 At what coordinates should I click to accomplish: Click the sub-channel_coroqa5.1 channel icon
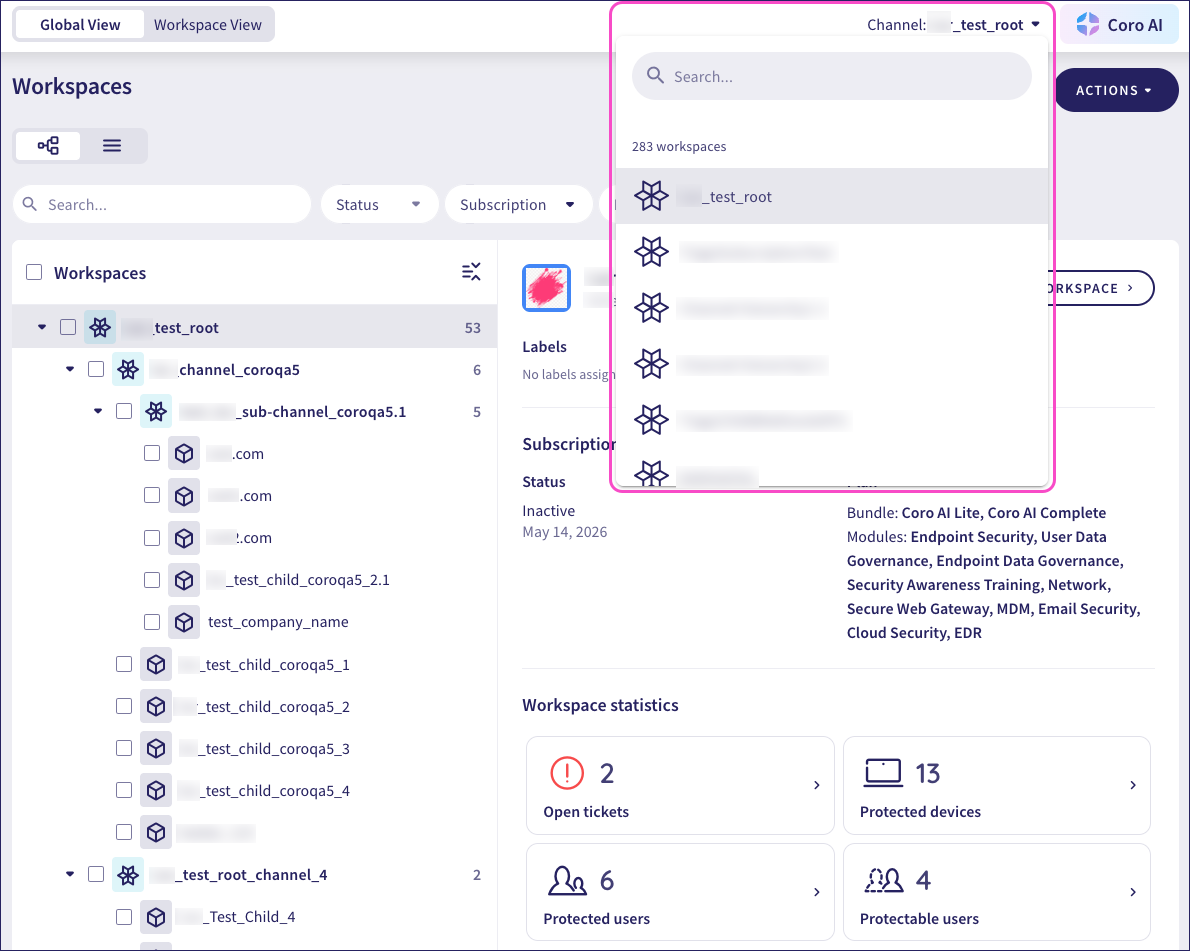point(156,411)
